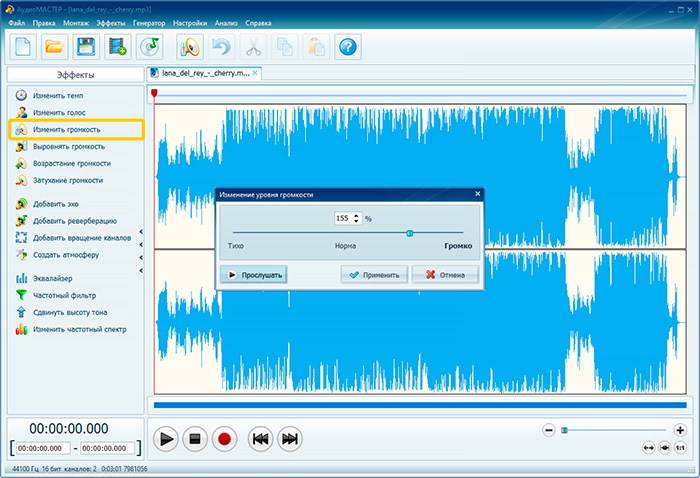Click the Save floppy disk icon
700x478 pixels.
(86, 47)
